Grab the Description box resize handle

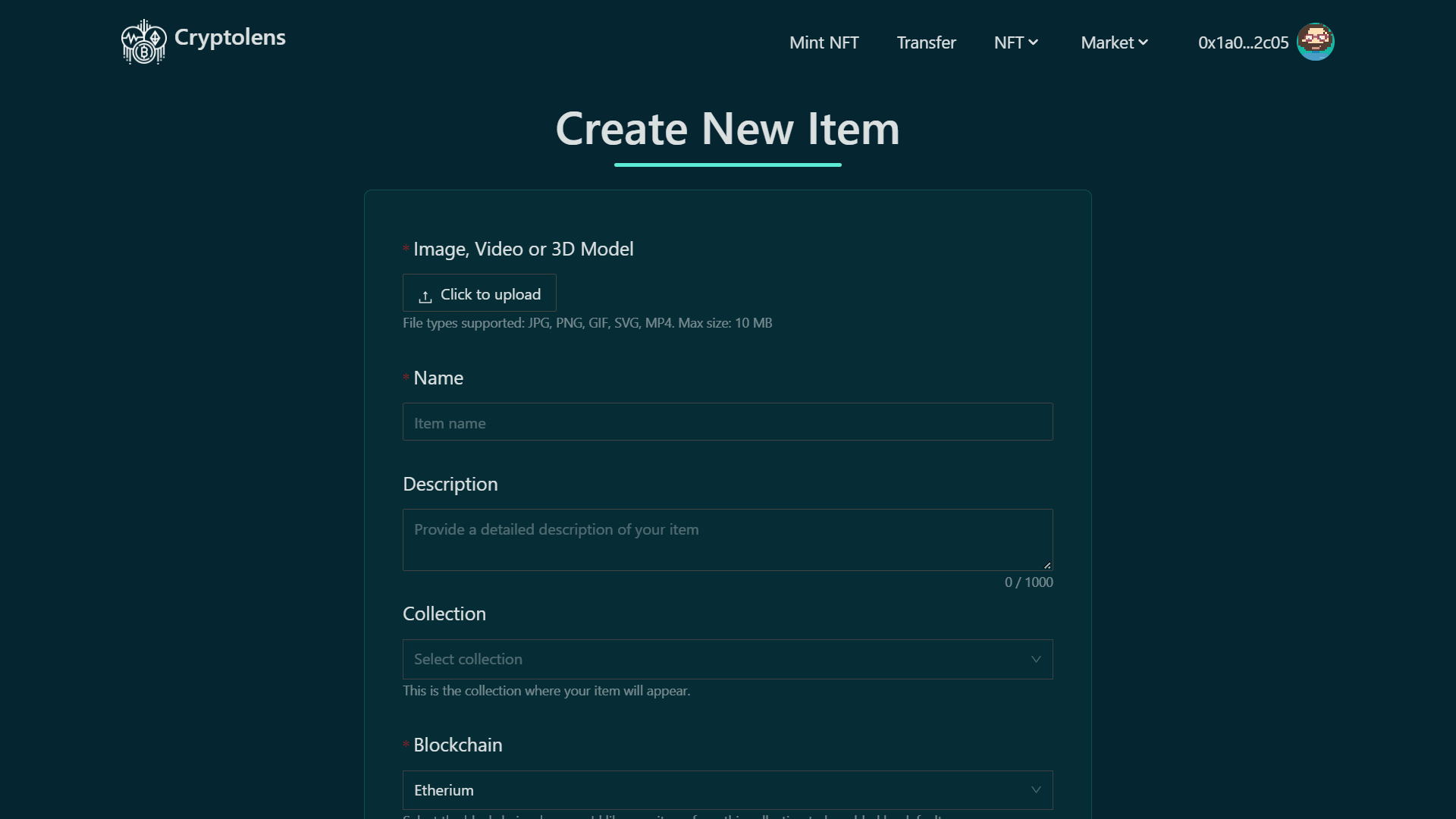(x=1047, y=565)
